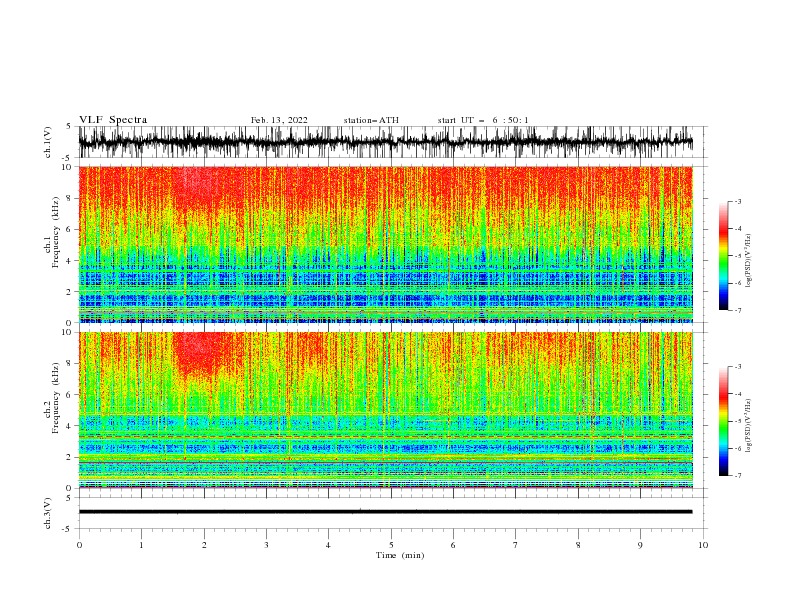The height and width of the screenshot is (612, 792).
Task: Click the "5" tick on ch.1(V) axis
Action: pyautogui.click(x=70, y=126)
